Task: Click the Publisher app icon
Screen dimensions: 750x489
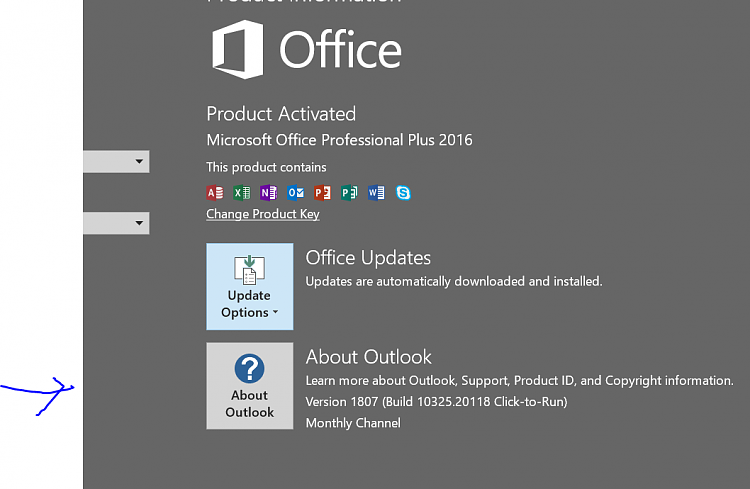Action: point(349,192)
